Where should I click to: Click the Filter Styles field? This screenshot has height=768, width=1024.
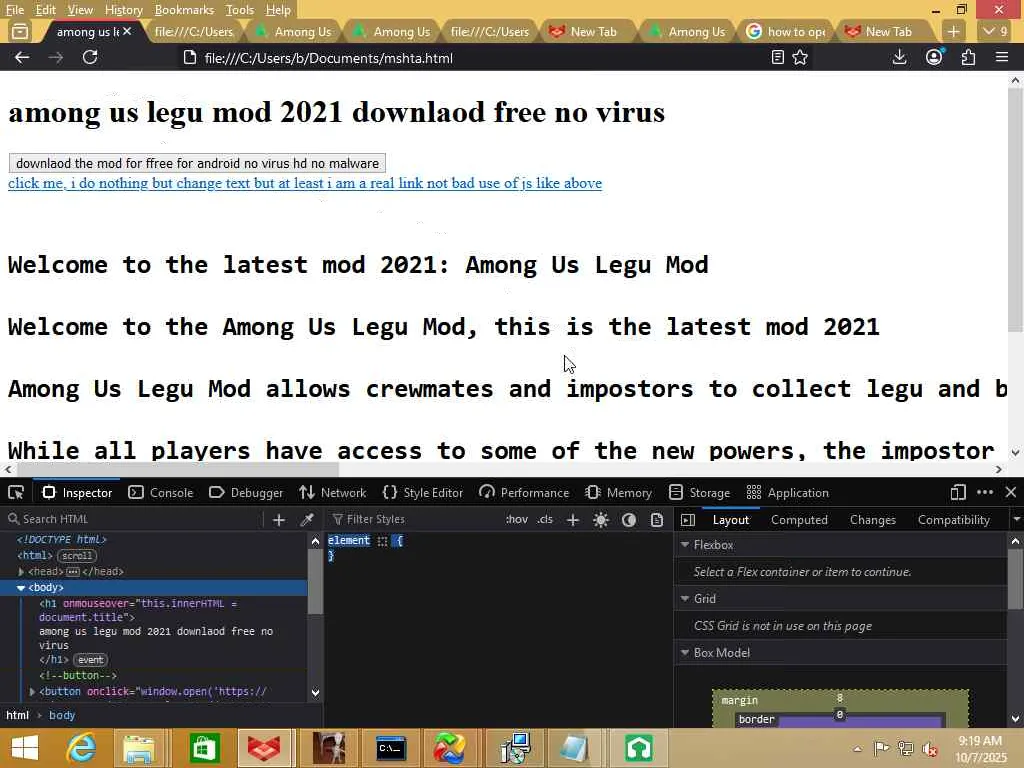click(415, 519)
